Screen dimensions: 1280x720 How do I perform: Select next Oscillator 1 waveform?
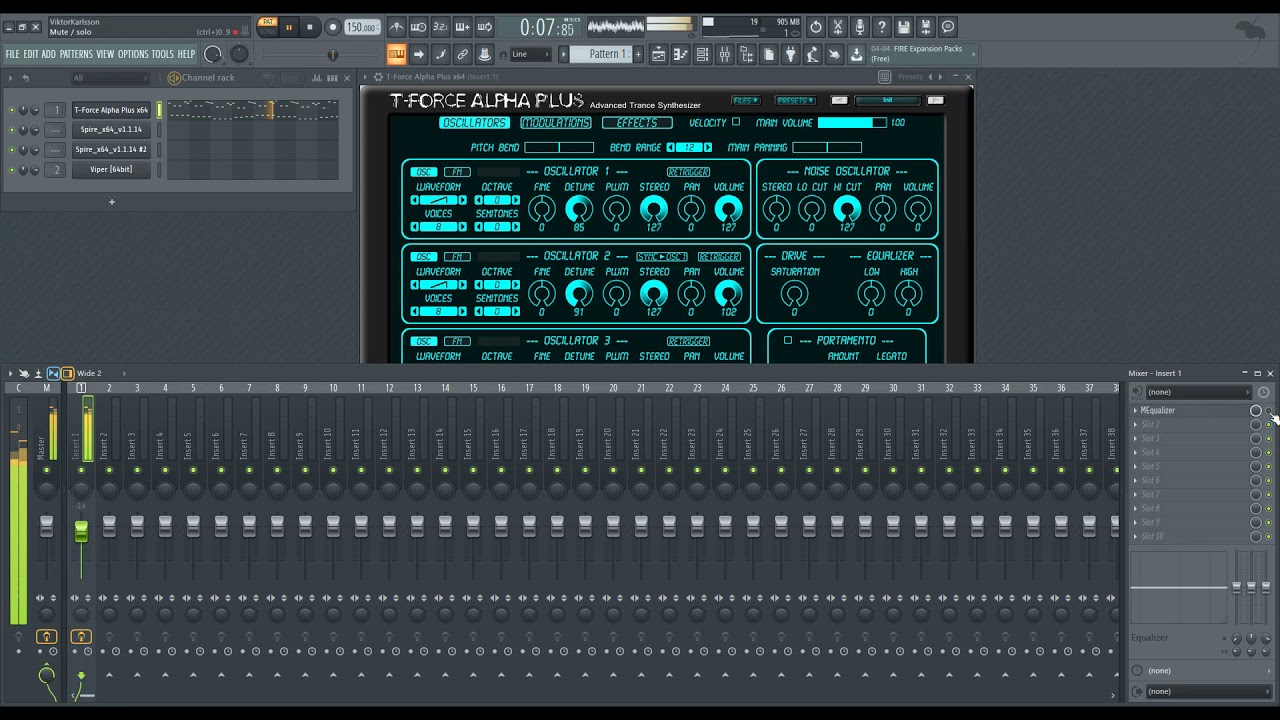[x=463, y=200]
